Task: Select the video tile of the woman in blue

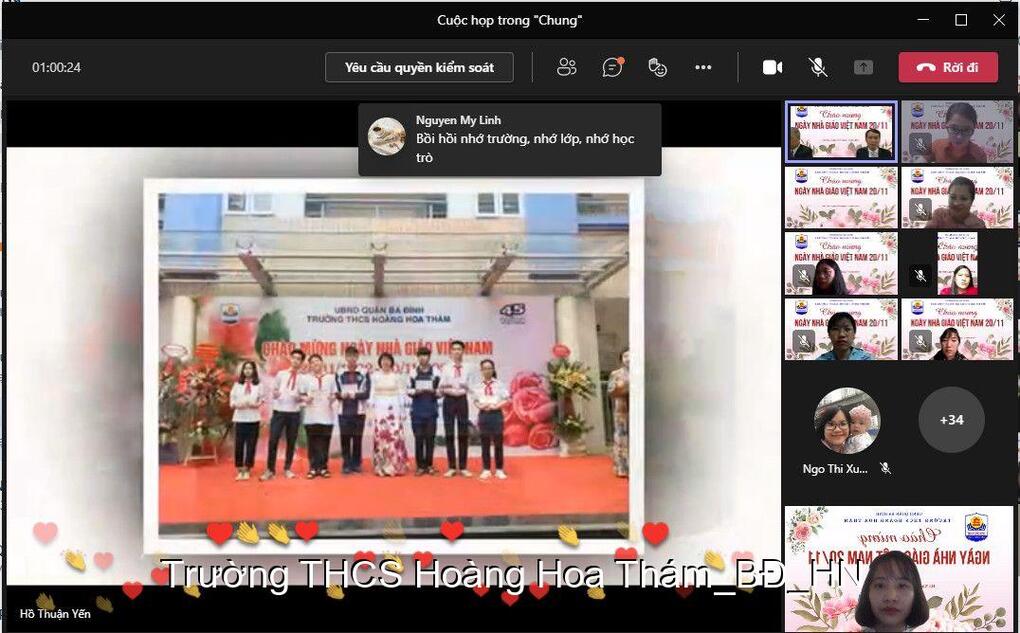Action: pos(841,329)
